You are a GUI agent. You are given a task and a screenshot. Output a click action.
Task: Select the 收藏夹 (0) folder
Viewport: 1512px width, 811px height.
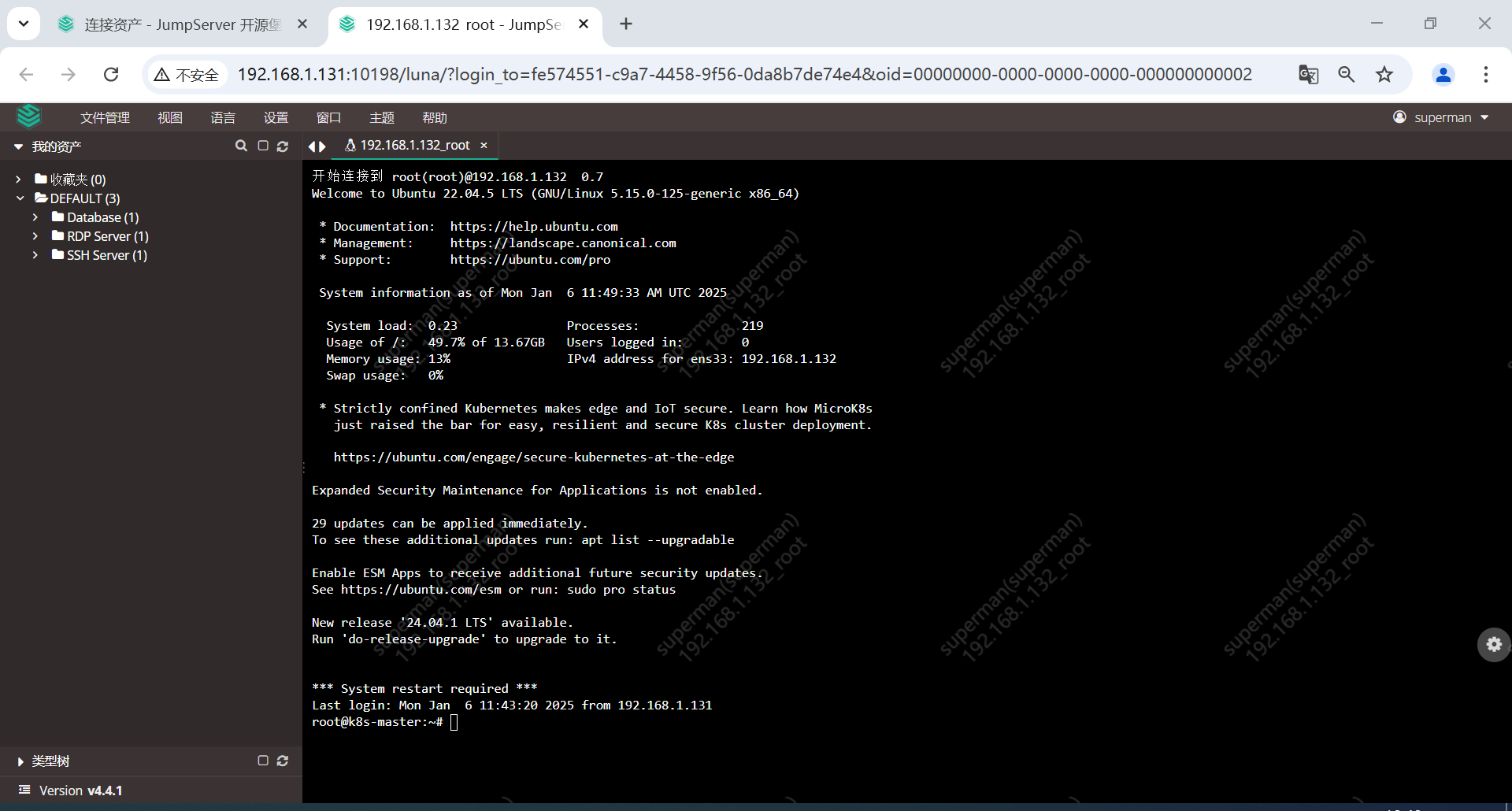[x=70, y=180]
